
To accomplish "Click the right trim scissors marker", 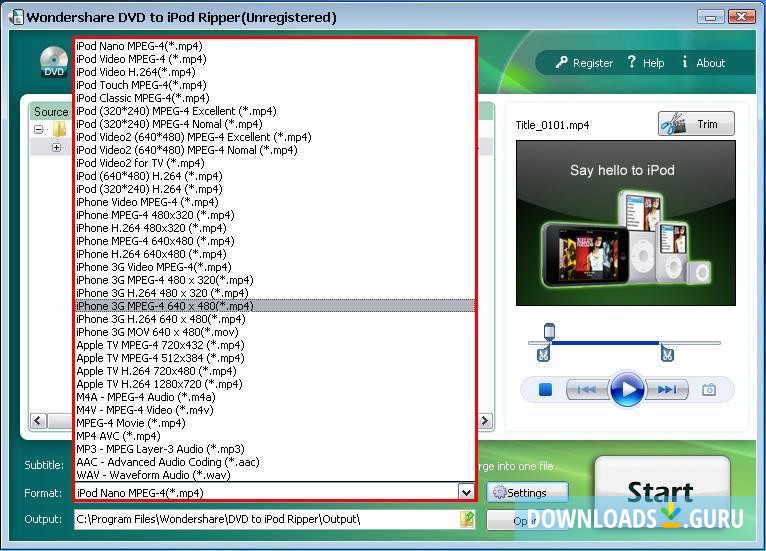I will click(667, 353).
